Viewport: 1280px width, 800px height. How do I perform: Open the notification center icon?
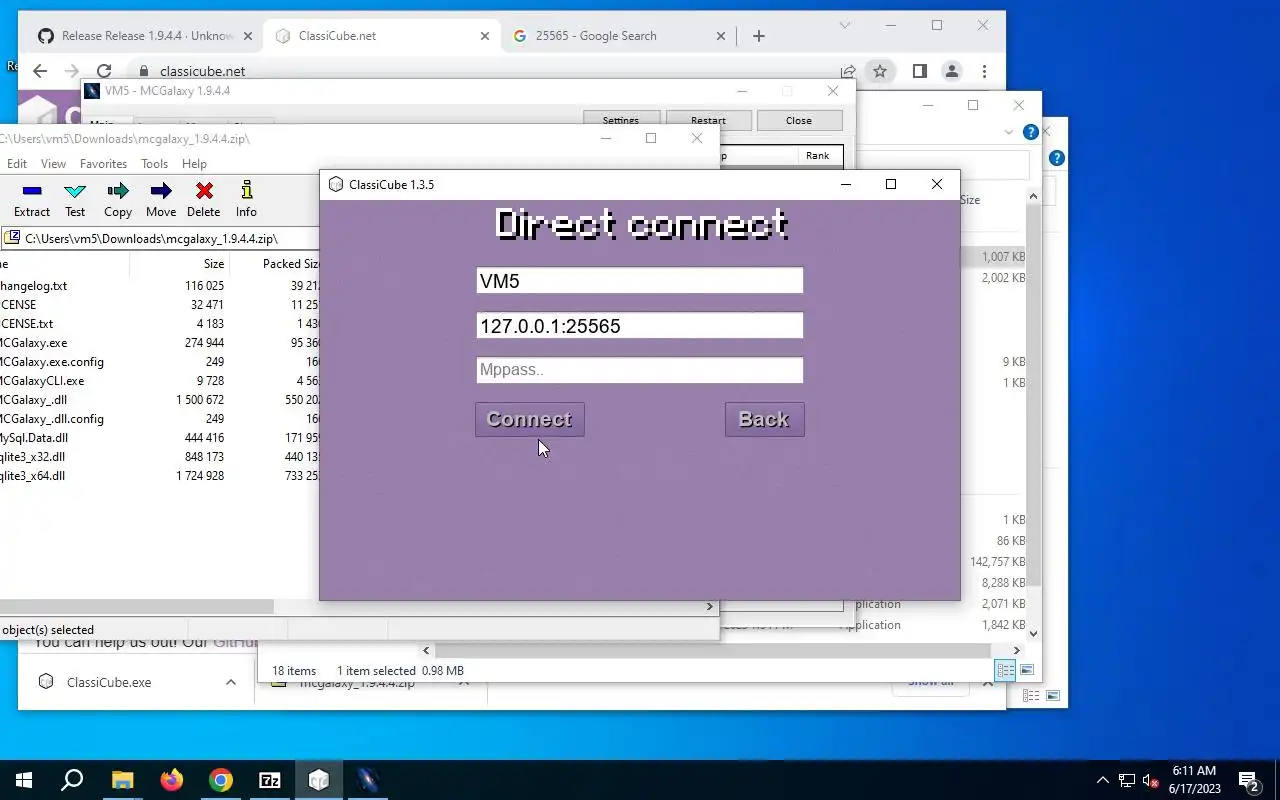pos(1249,780)
